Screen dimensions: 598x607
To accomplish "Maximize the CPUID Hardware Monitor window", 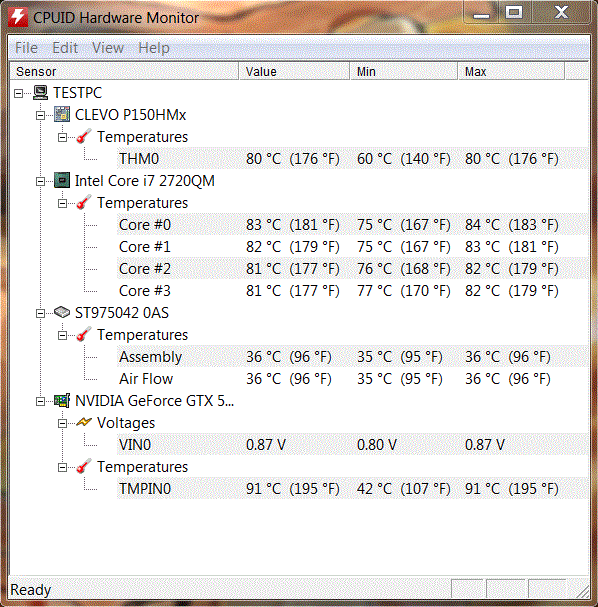I will tap(514, 13).
